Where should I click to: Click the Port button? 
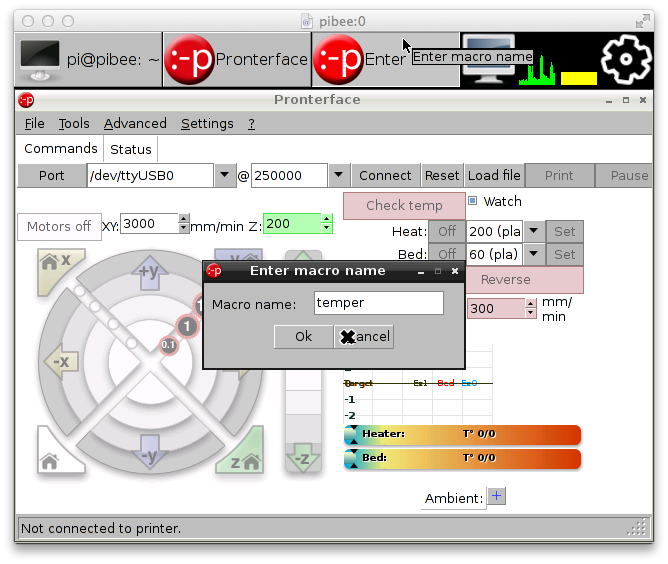coord(52,176)
